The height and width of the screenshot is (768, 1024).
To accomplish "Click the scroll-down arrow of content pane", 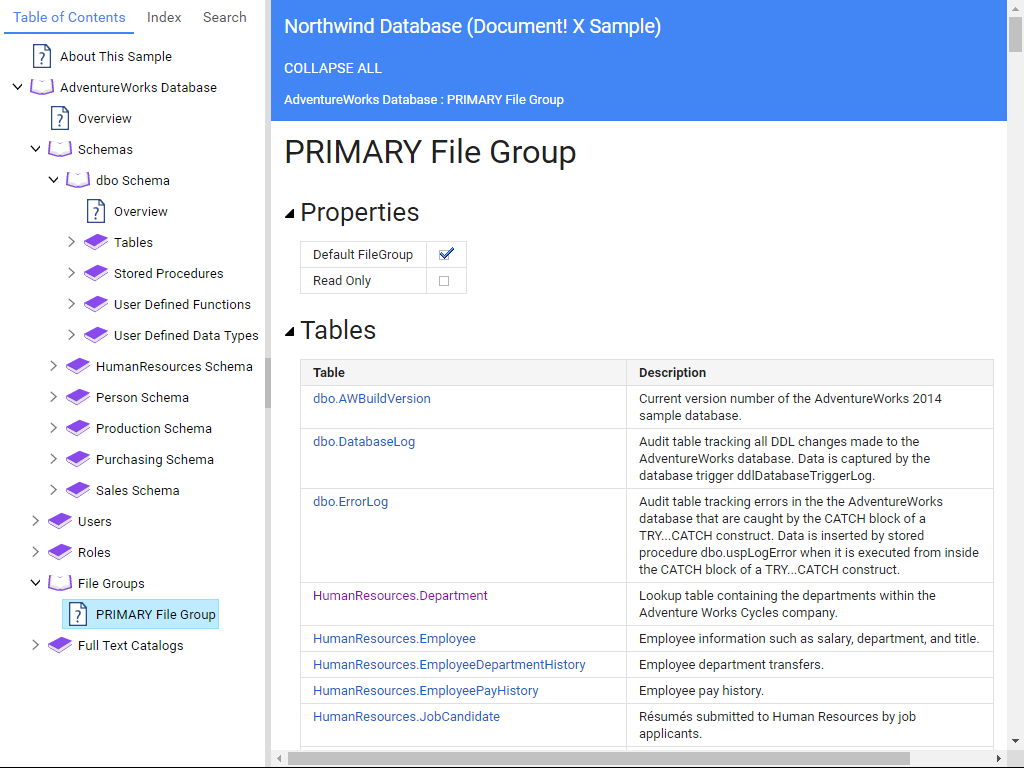I will 1016,741.
